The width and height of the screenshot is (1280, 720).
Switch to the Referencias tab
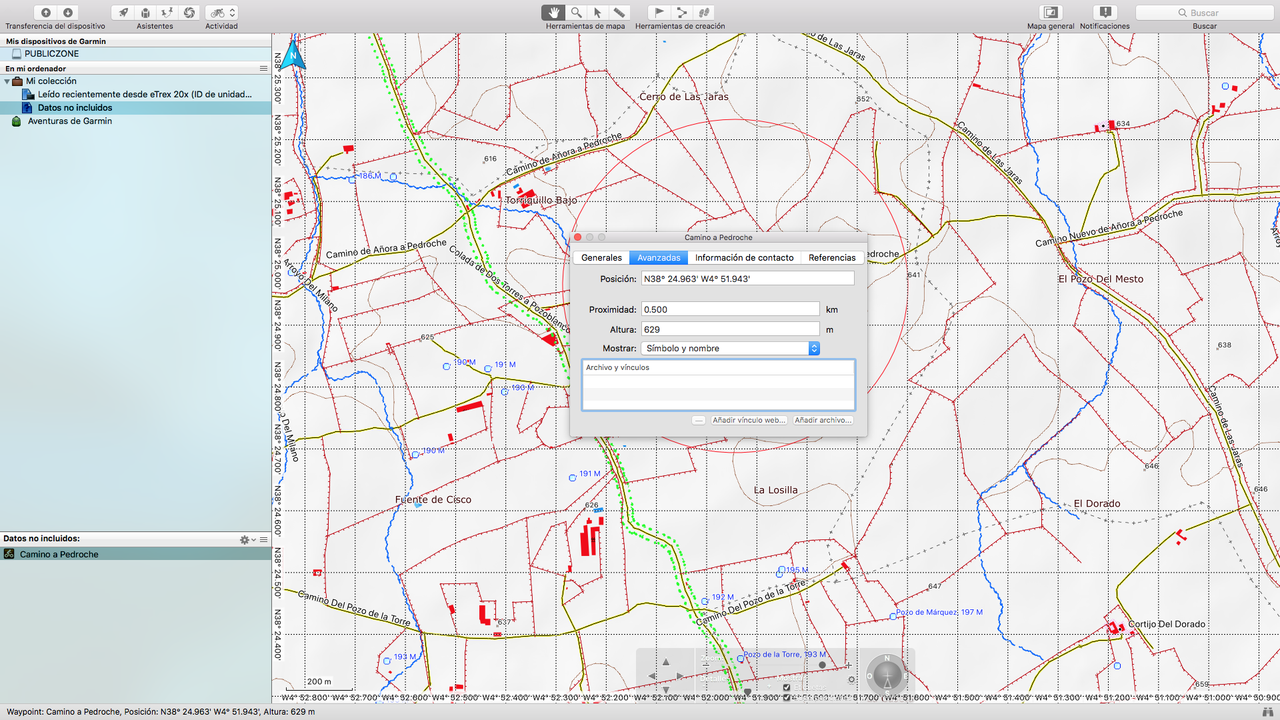click(x=832, y=257)
